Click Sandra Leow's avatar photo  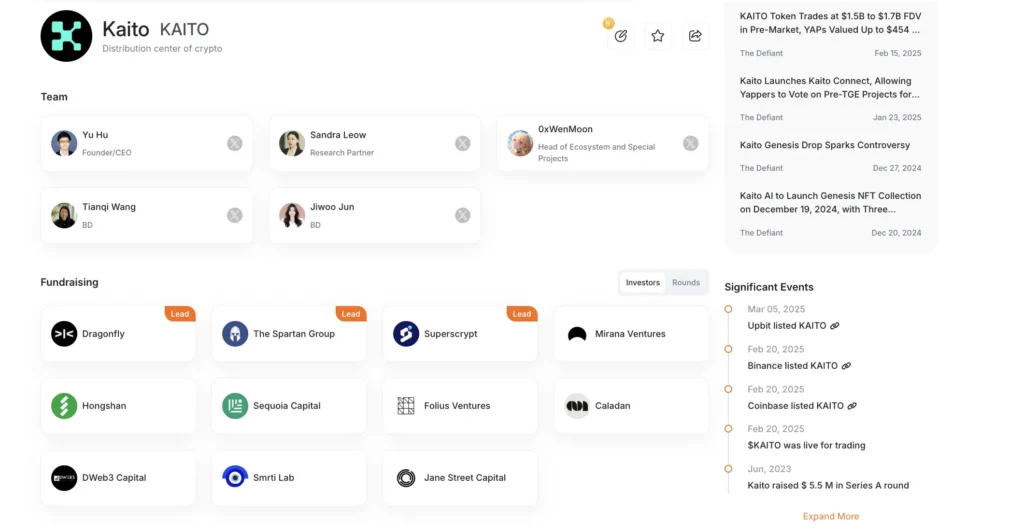click(x=292, y=144)
